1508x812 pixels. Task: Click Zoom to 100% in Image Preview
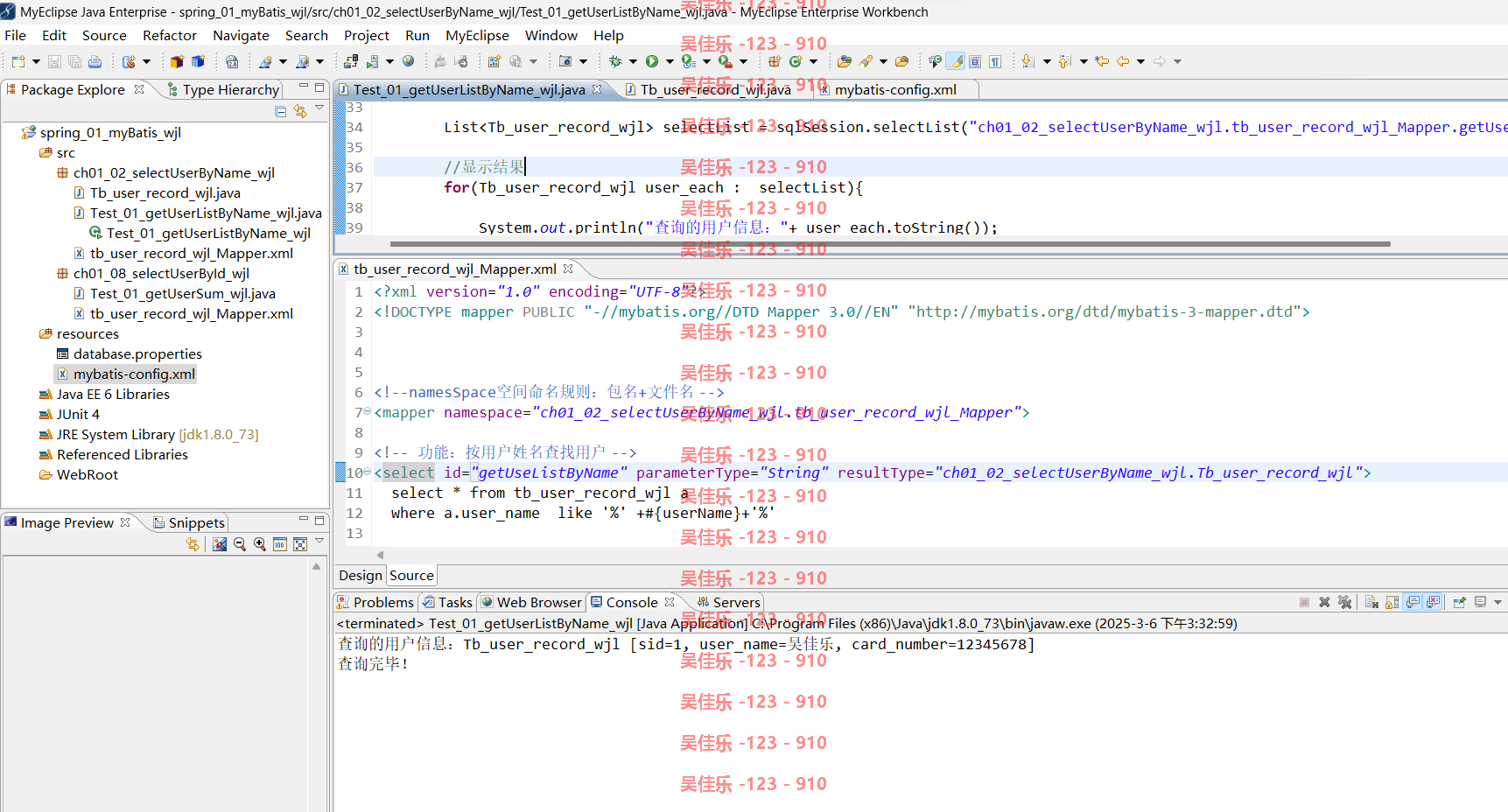[x=280, y=544]
